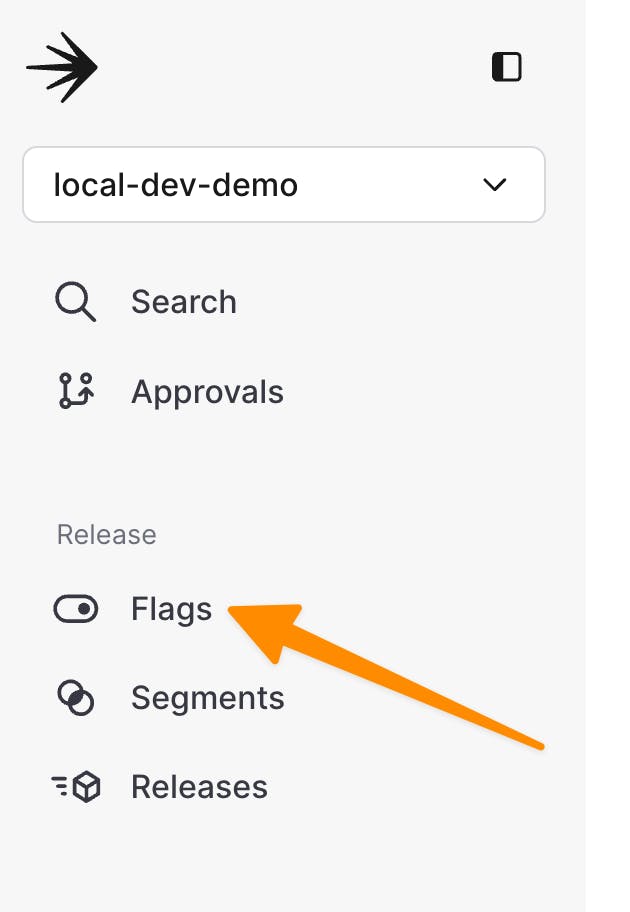This screenshot has height=912, width=630.
Task: Open the local-dev-demo project selector
Action: click(283, 185)
